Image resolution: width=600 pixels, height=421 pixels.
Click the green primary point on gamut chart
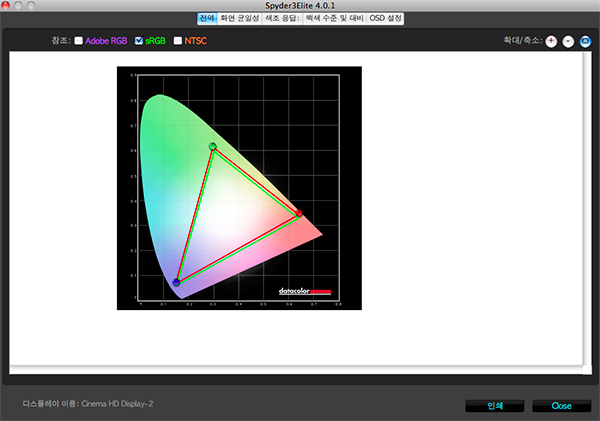coord(212,147)
